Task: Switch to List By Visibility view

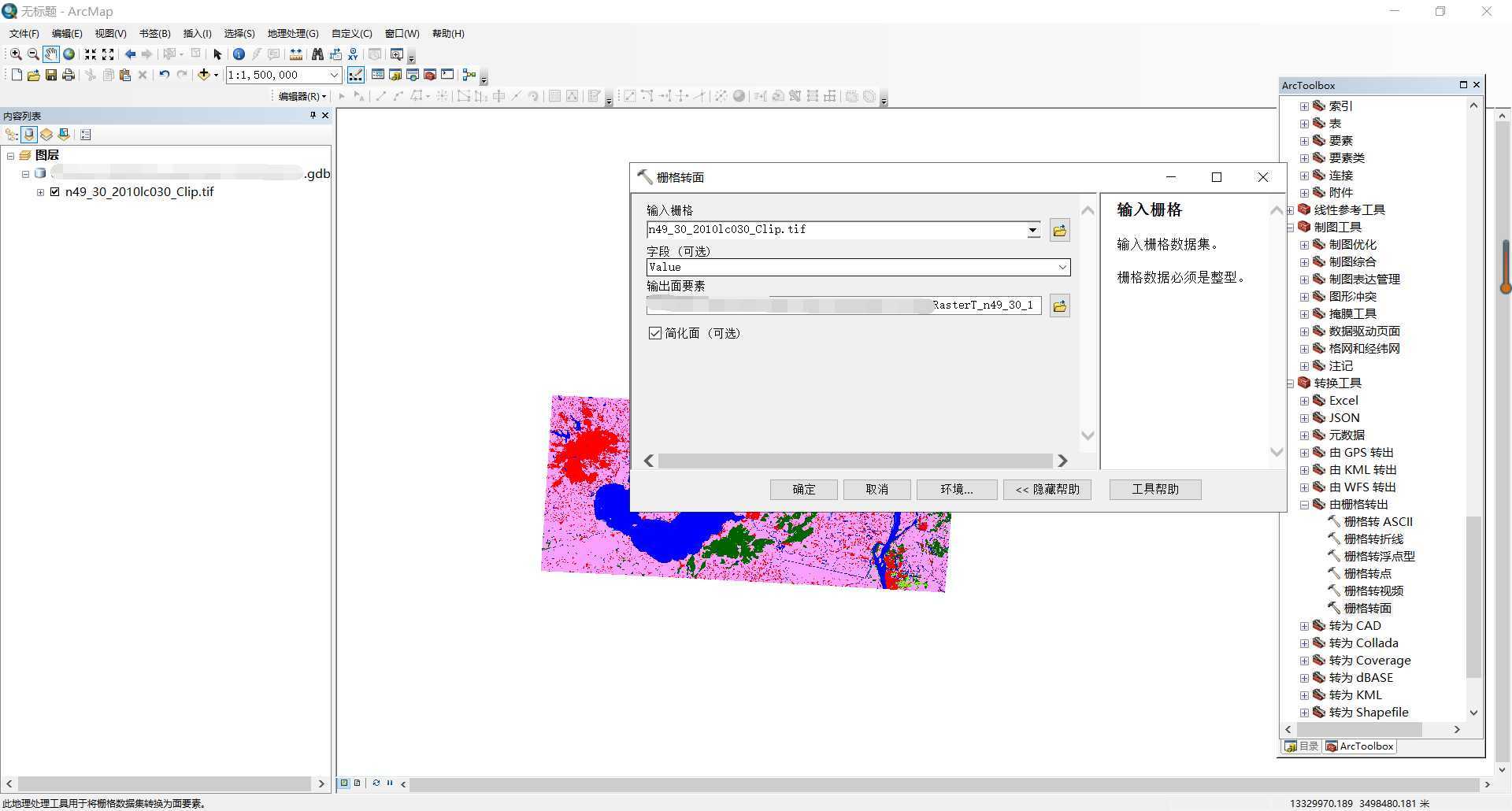Action: (46, 135)
